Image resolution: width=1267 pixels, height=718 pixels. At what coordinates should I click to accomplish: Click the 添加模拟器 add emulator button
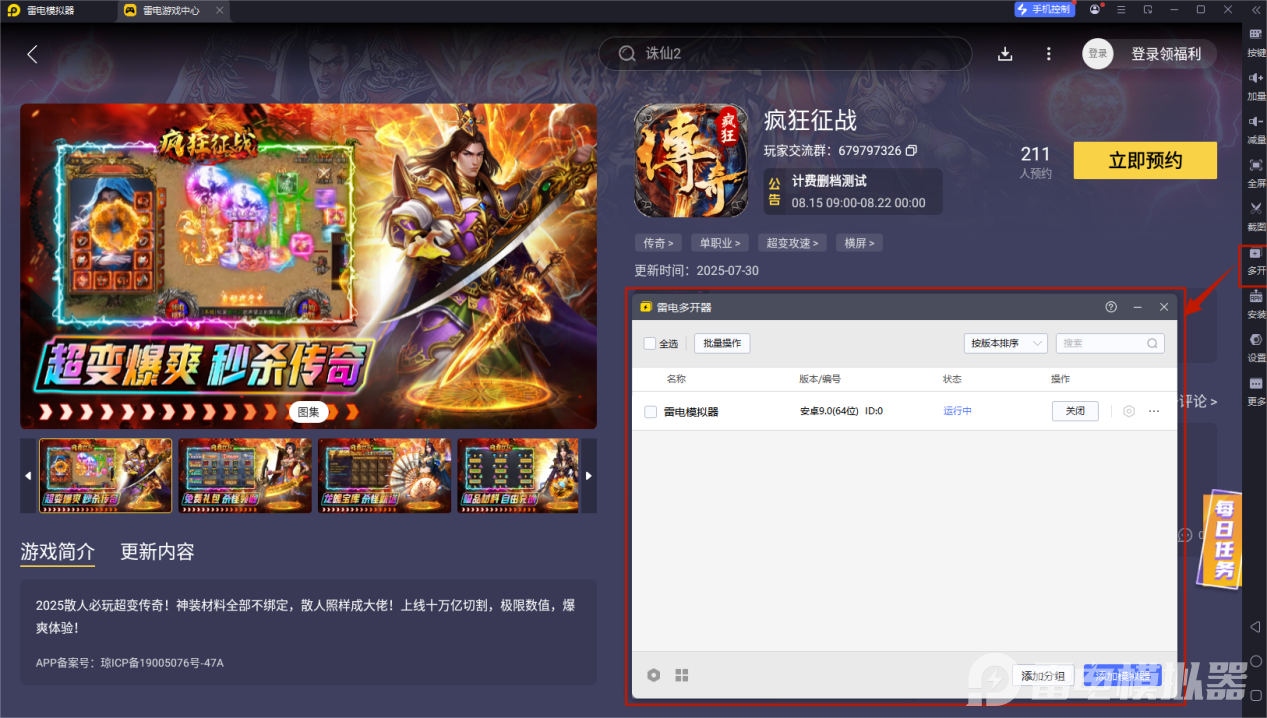pyautogui.click(x=1123, y=676)
